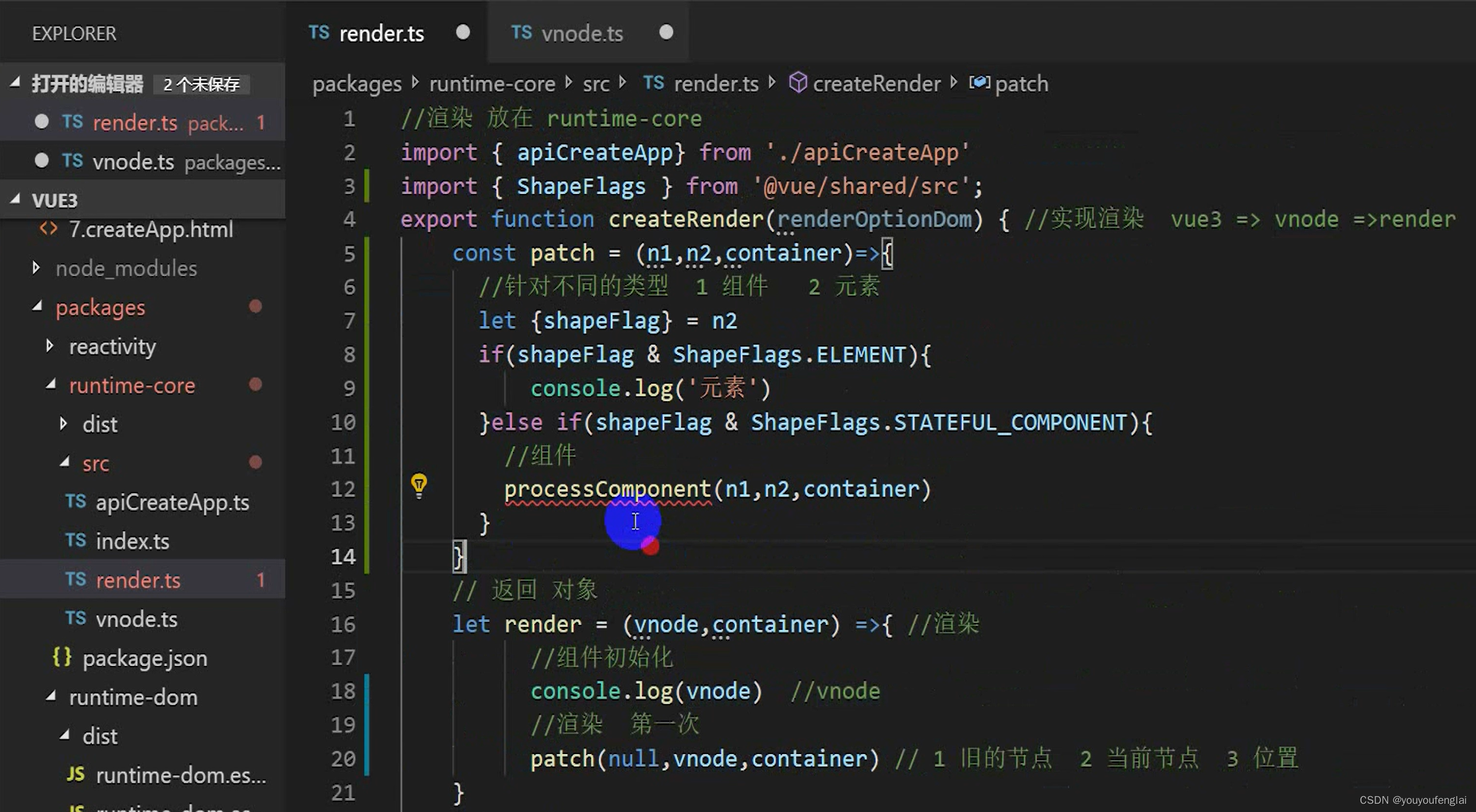Click the processComponent error call on line 12

pyautogui.click(x=608, y=489)
